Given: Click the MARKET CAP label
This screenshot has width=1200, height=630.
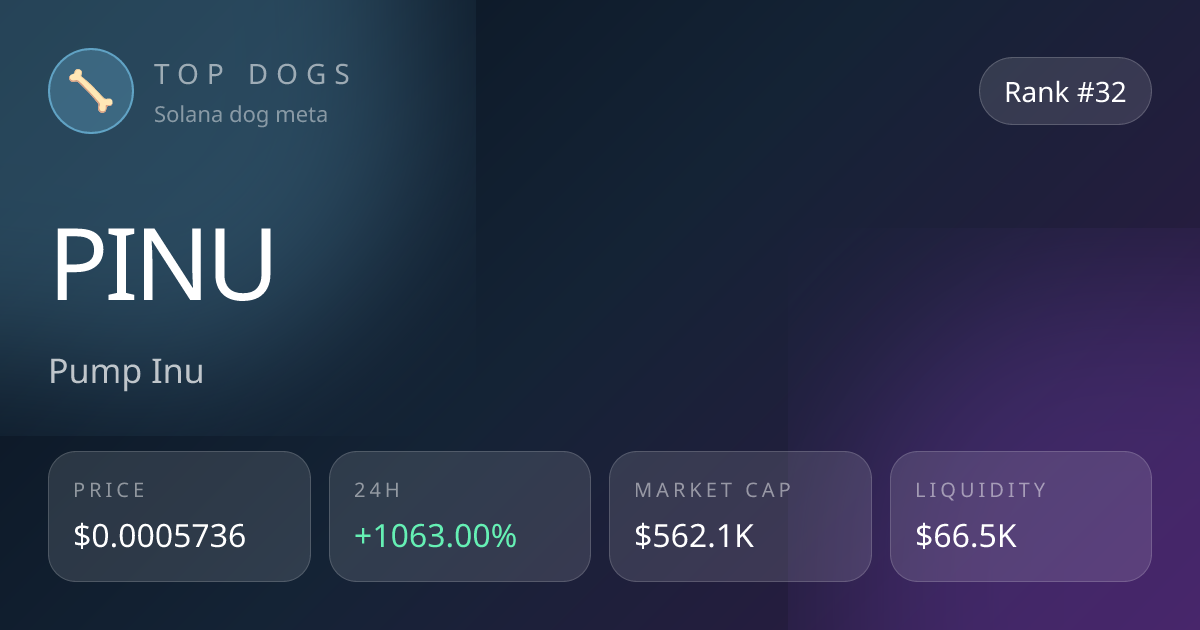Looking at the screenshot, I should tap(713, 490).
